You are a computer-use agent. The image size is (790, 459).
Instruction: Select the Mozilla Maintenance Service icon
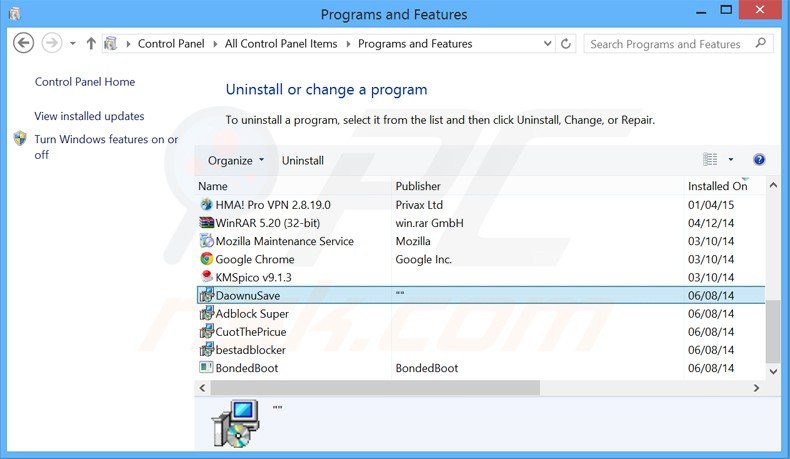point(207,241)
